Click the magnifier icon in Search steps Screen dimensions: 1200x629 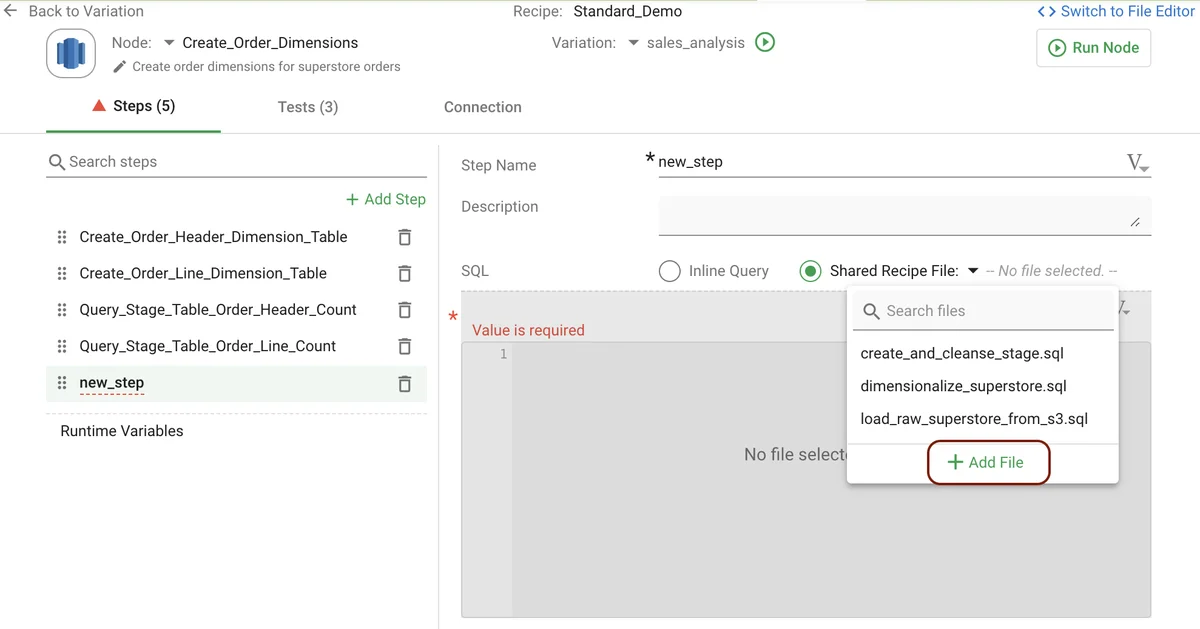pyautogui.click(x=57, y=161)
